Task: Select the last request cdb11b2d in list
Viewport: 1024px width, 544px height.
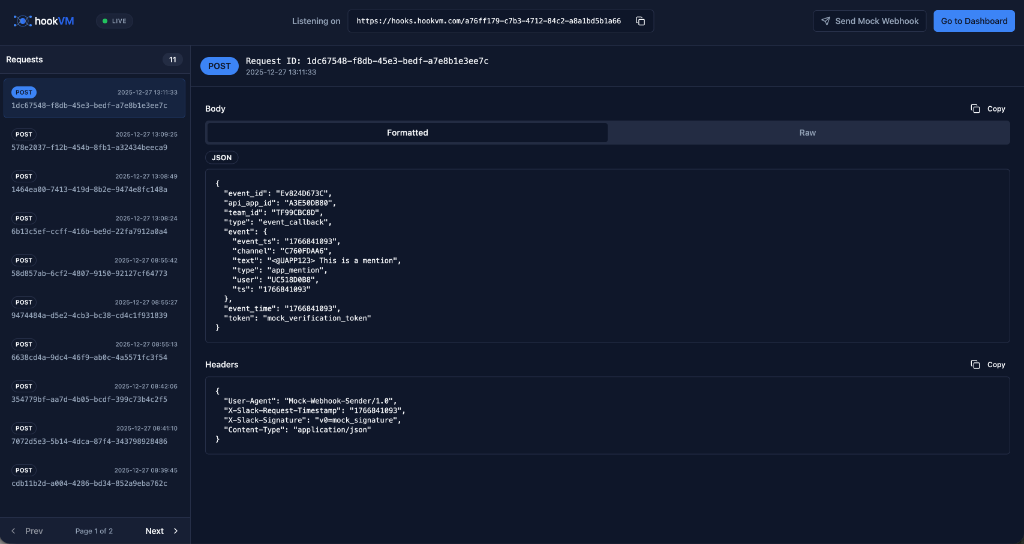Action: coord(94,476)
